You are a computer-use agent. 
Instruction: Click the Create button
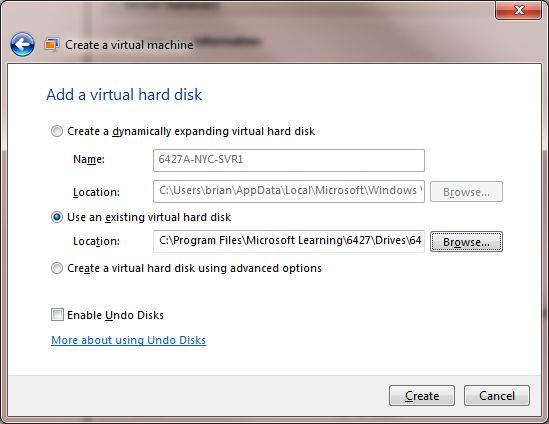coord(422,396)
